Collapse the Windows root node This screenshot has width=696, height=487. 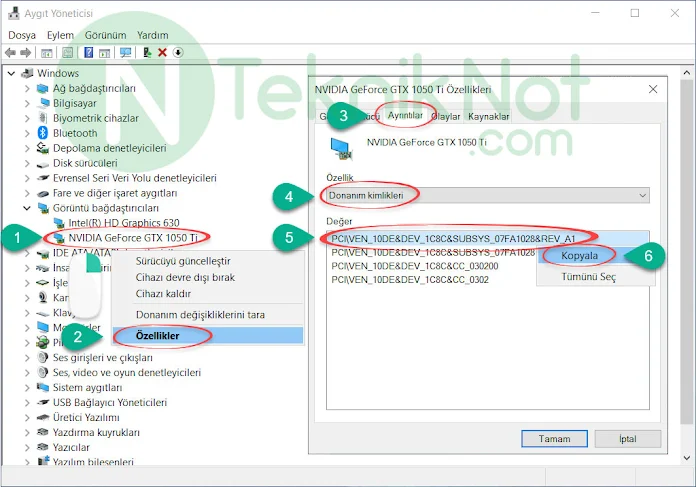[x=12, y=73]
